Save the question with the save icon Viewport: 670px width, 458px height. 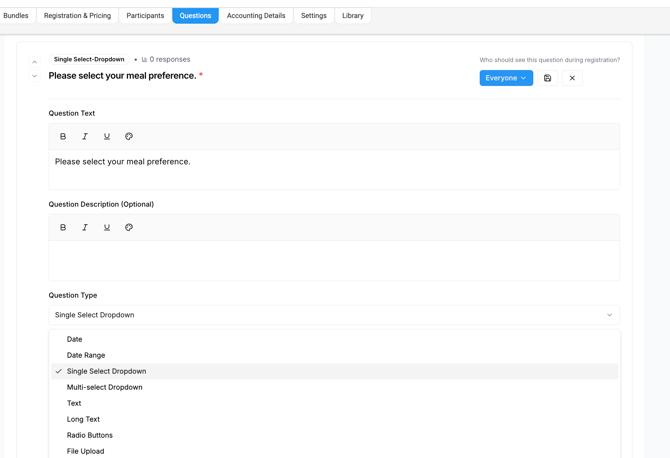[548, 78]
